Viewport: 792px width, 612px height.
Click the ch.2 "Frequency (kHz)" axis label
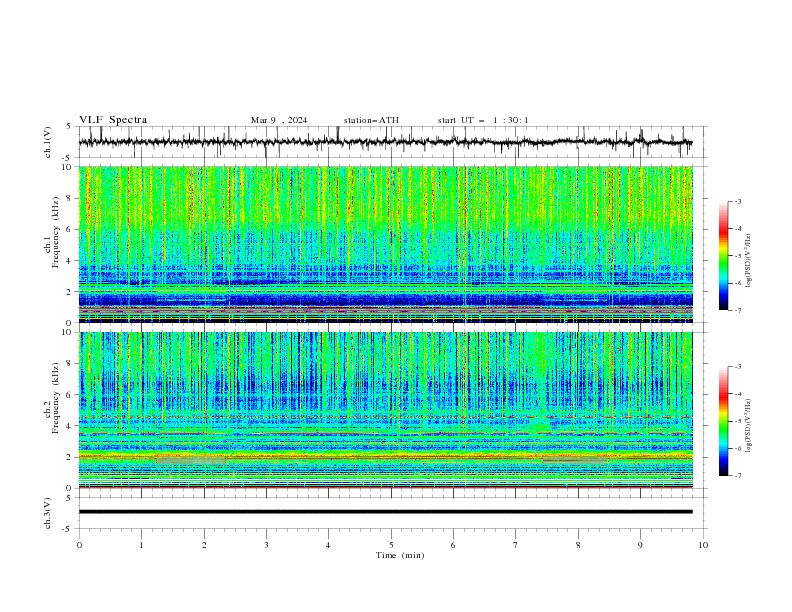point(55,398)
